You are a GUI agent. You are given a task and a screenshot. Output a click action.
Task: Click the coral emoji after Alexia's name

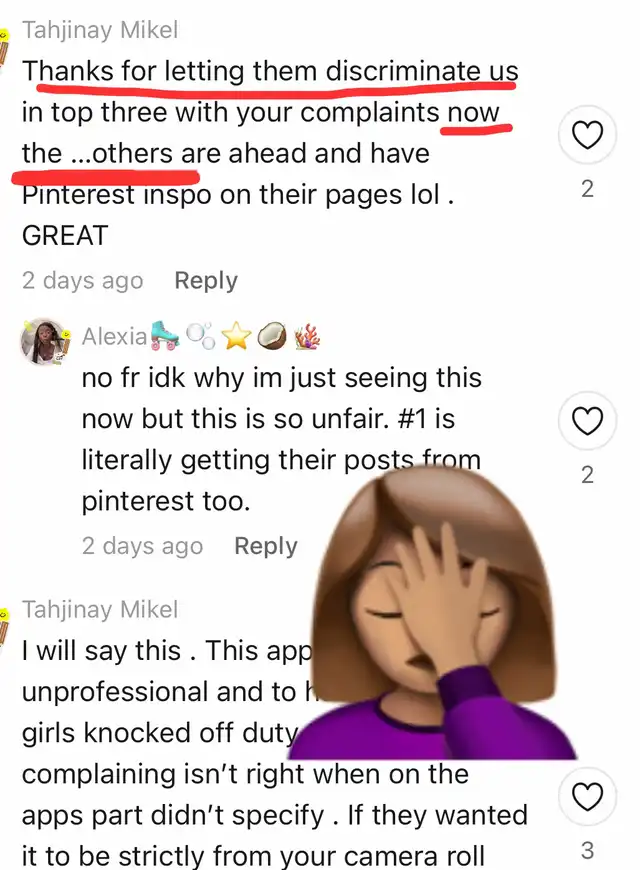point(307,336)
